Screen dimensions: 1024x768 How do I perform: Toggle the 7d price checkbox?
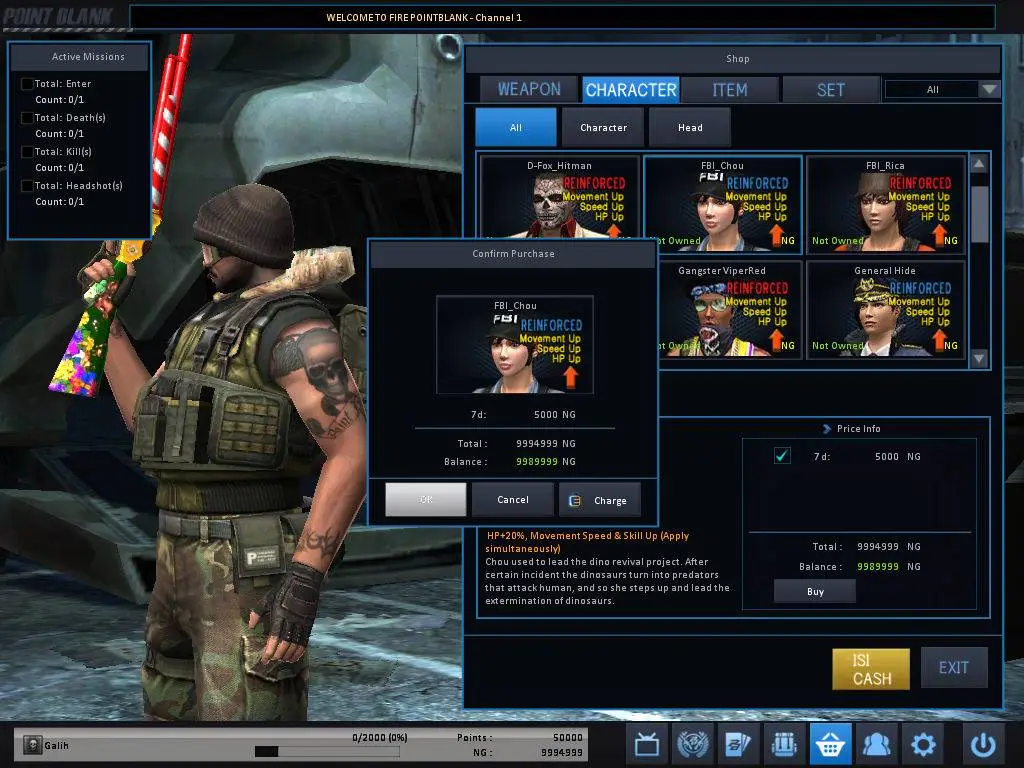tap(782, 456)
